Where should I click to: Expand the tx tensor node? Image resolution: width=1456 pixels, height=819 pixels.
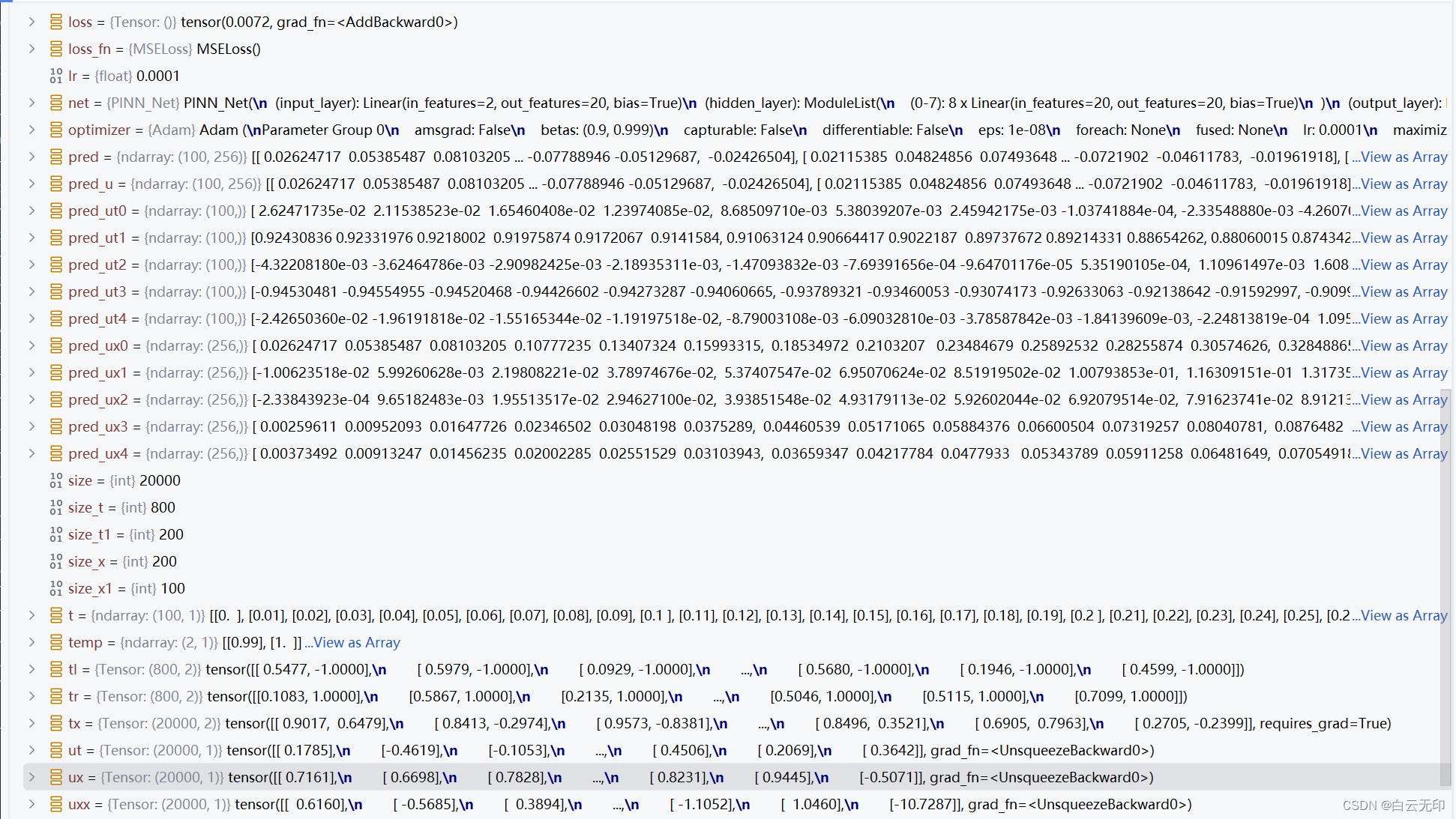point(31,723)
